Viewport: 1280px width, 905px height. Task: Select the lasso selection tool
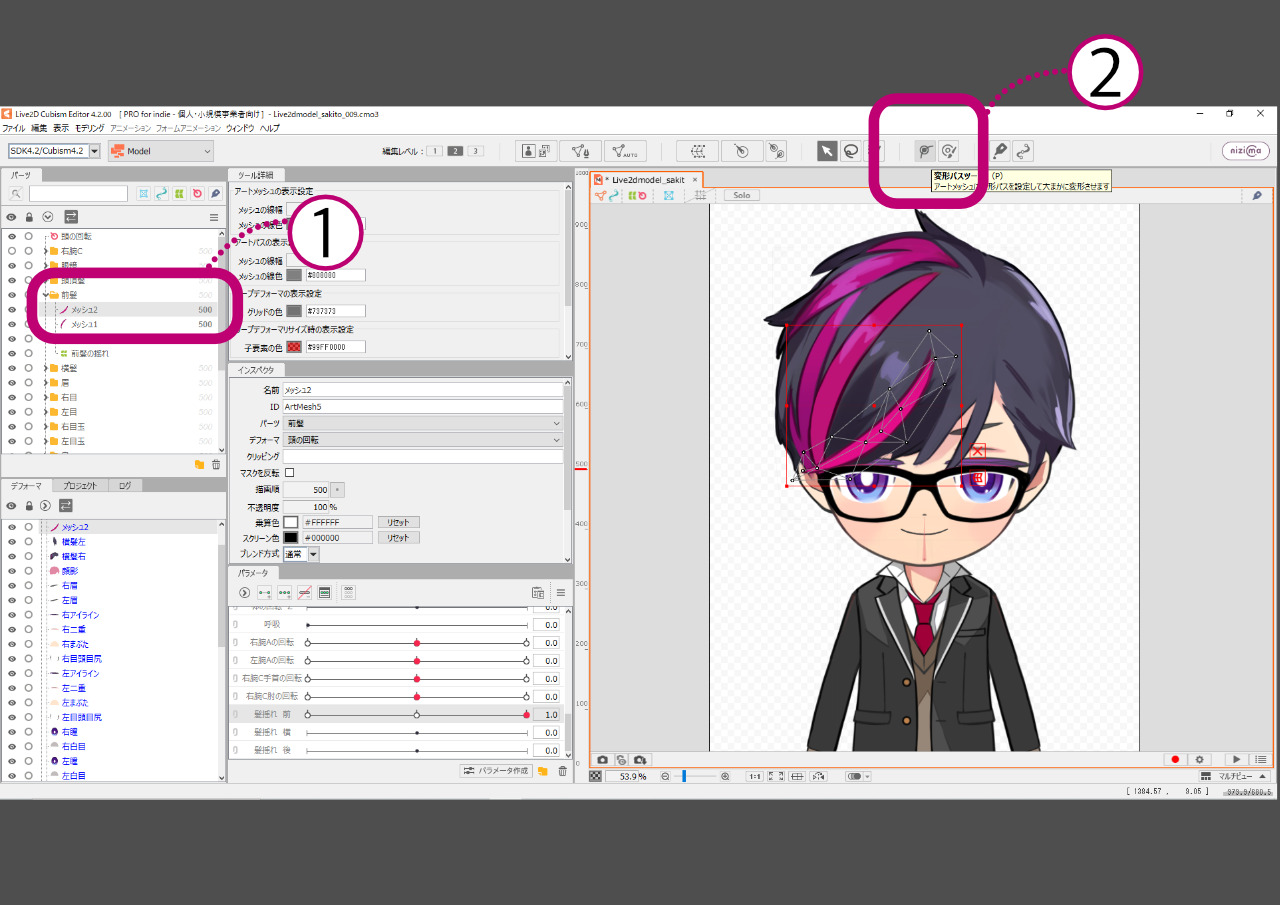[x=850, y=151]
